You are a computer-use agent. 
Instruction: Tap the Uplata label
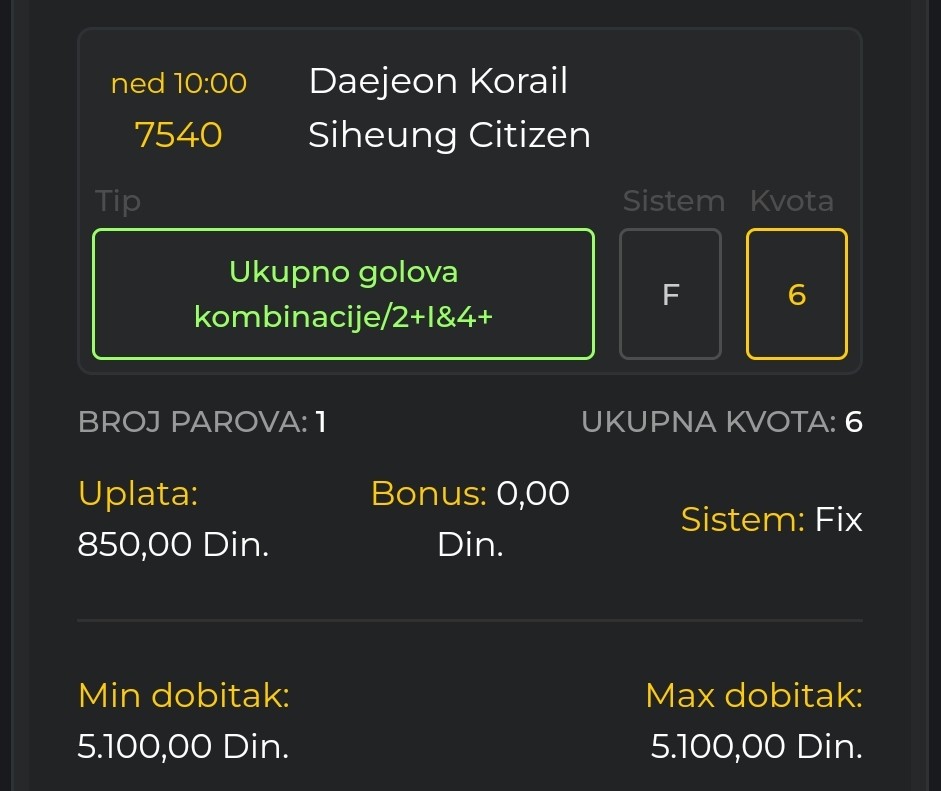point(138,494)
